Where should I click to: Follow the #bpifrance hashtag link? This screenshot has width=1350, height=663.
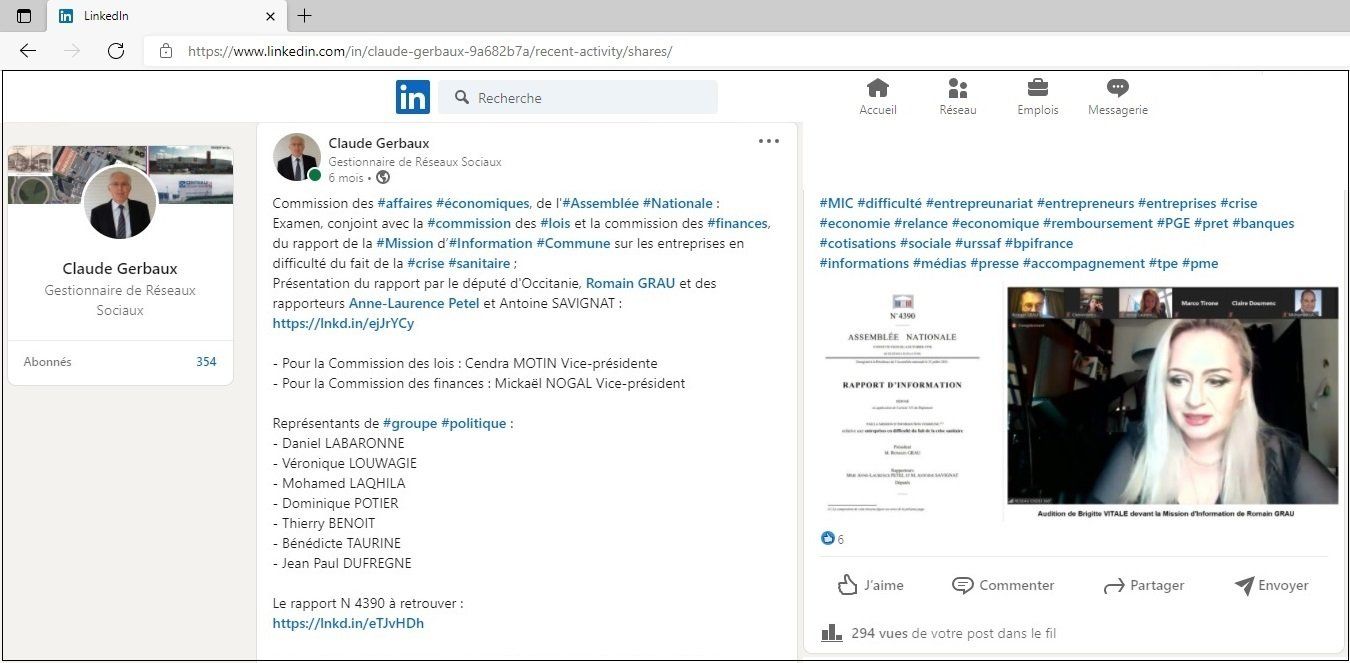point(1038,242)
